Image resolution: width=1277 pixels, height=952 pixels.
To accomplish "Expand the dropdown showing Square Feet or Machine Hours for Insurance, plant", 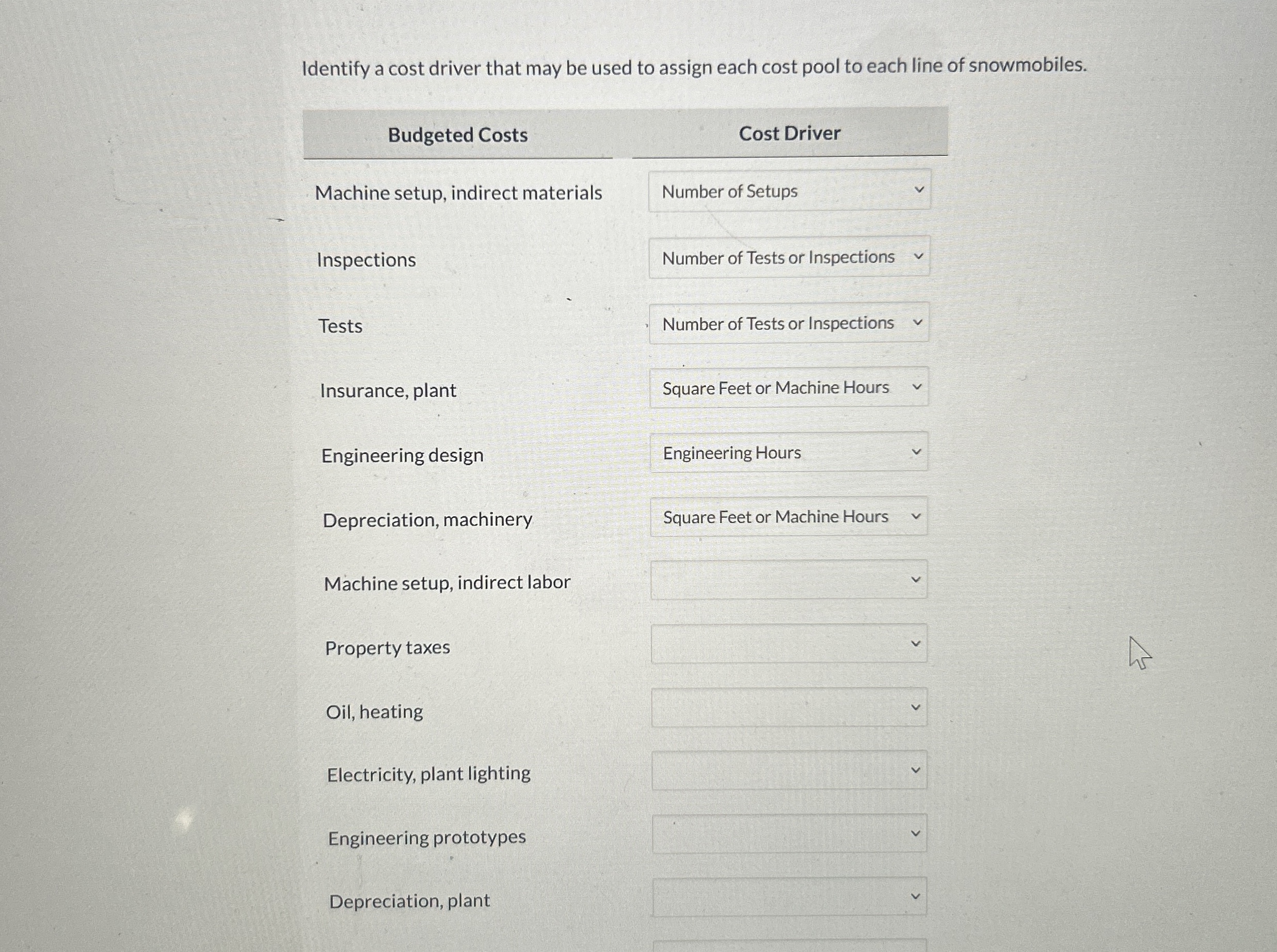I will tap(789, 388).
